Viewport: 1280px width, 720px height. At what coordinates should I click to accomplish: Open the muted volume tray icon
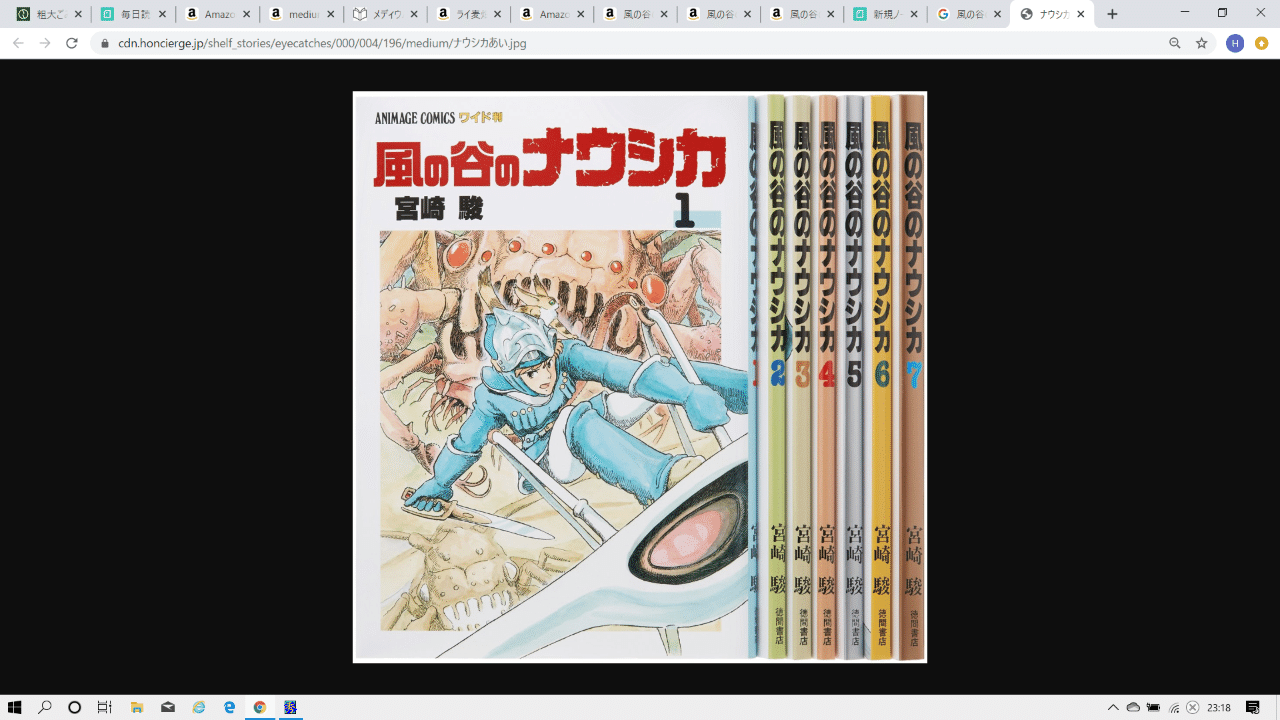pos(1192,707)
